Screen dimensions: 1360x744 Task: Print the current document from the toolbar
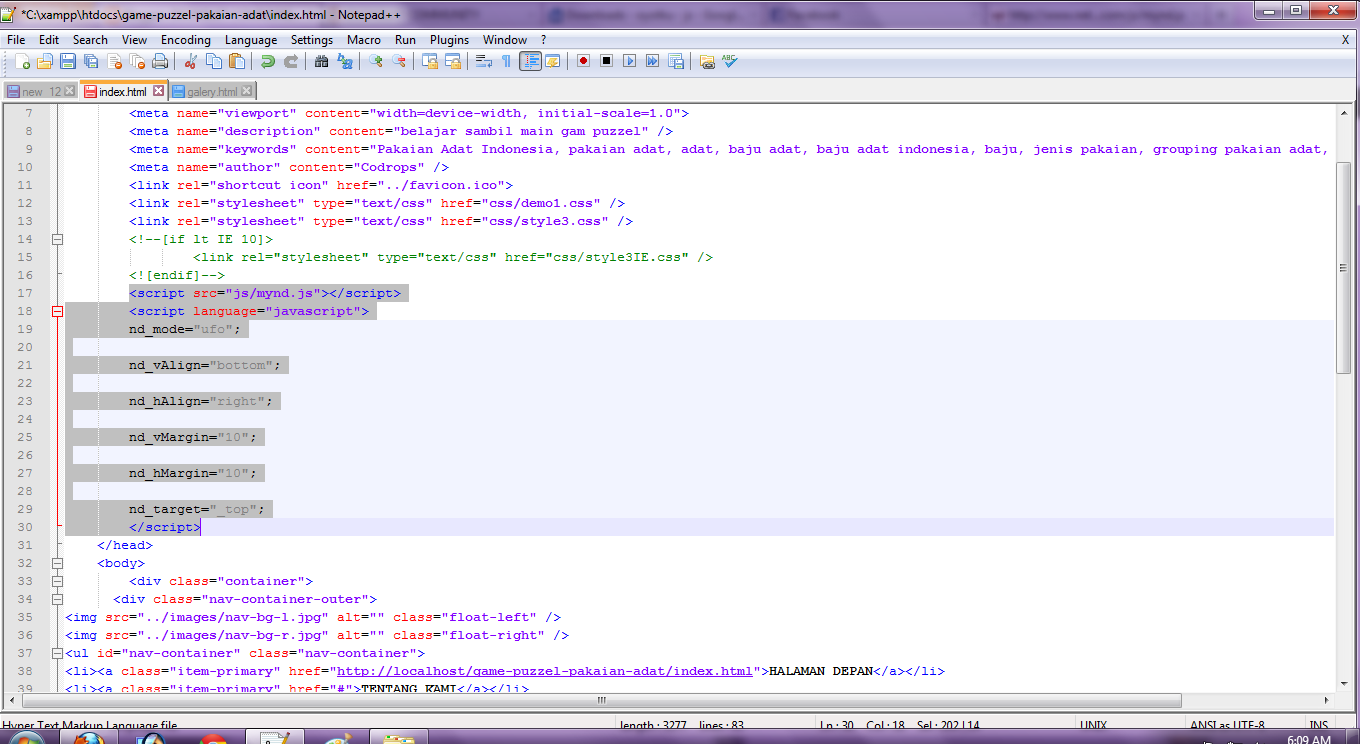[x=160, y=61]
